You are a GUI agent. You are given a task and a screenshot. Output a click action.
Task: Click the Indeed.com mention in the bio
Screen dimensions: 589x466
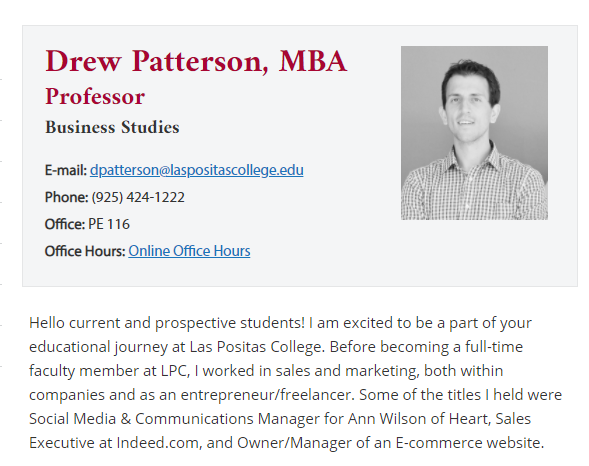coord(159,443)
